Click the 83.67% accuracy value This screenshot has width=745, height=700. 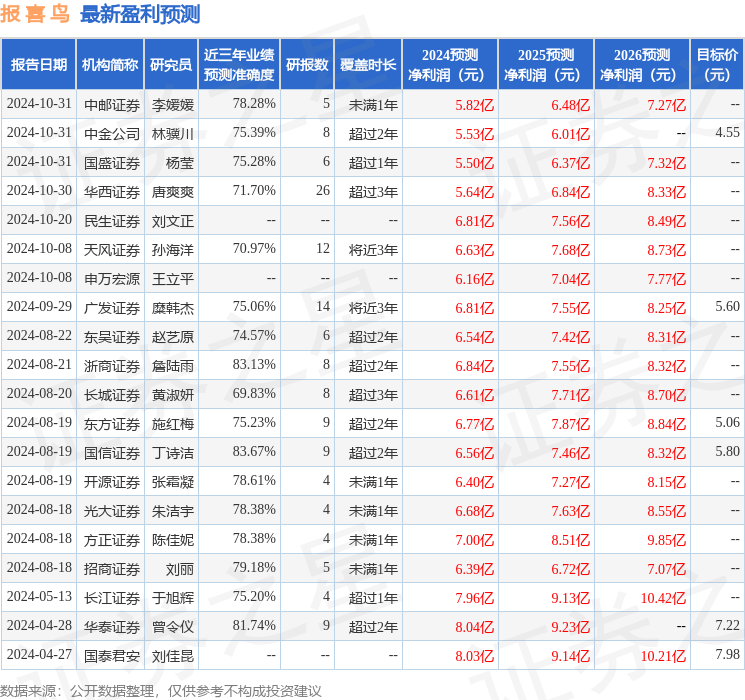(x=254, y=451)
